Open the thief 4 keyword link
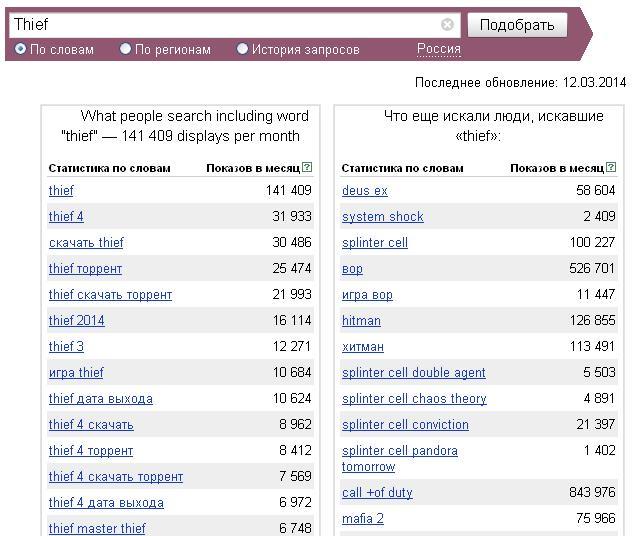The width and height of the screenshot is (641, 536). (66, 217)
